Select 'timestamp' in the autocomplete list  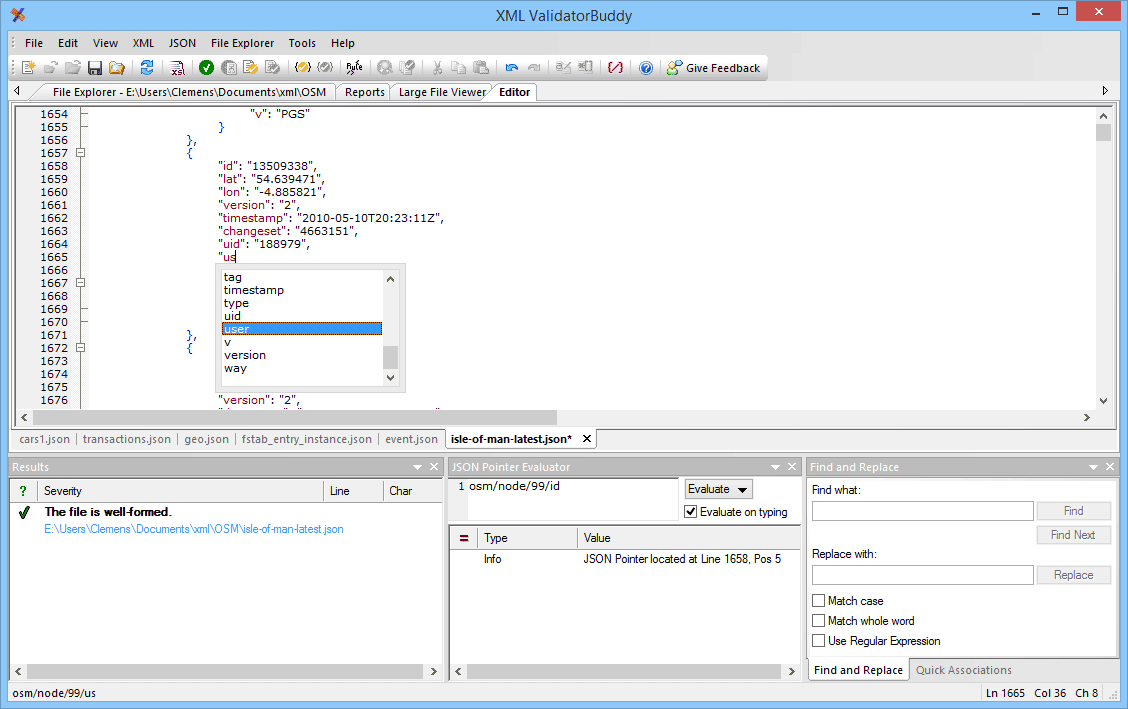(x=301, y=290)
